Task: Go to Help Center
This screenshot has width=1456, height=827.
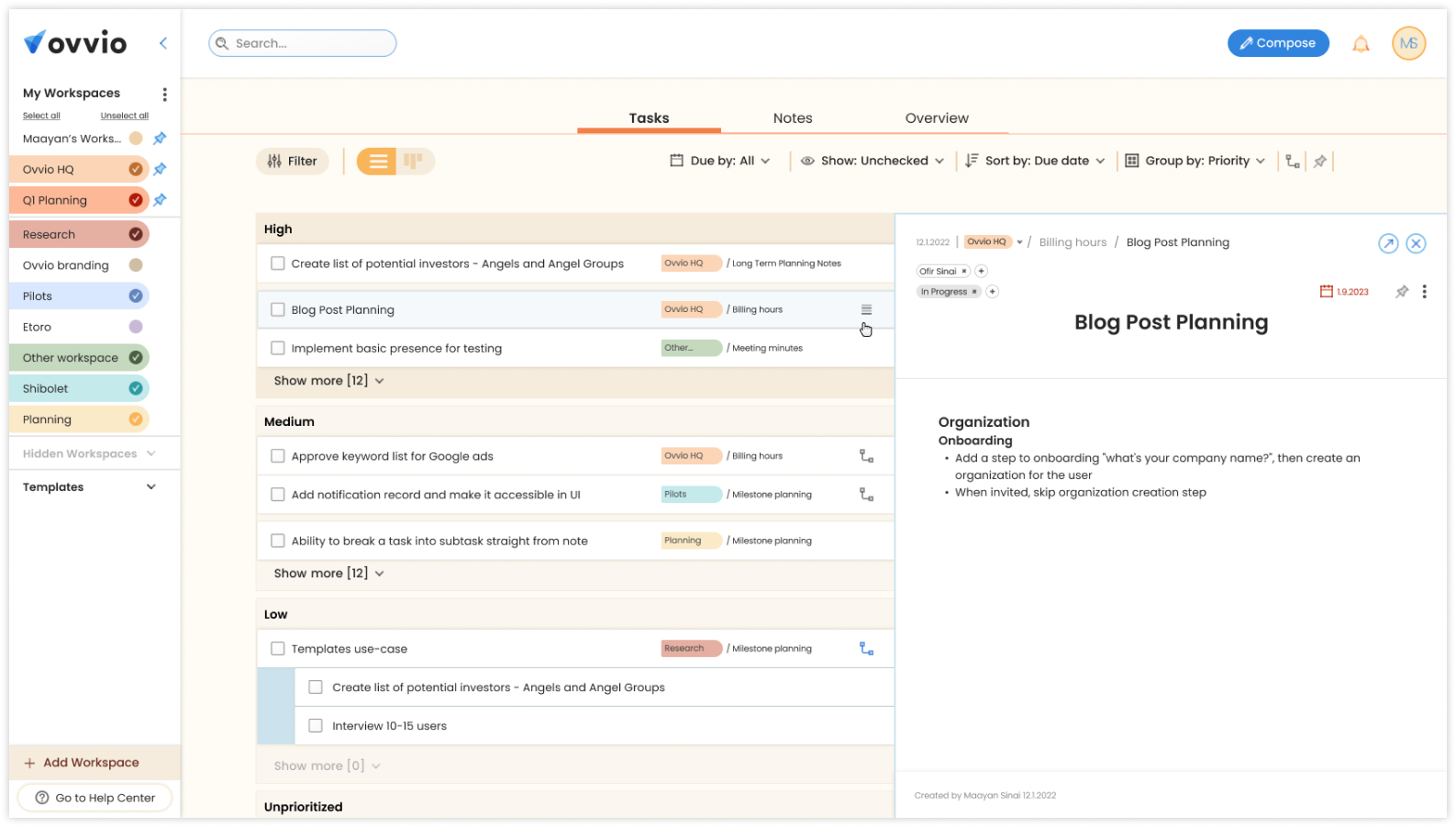Action: click(x=95, y=799)
